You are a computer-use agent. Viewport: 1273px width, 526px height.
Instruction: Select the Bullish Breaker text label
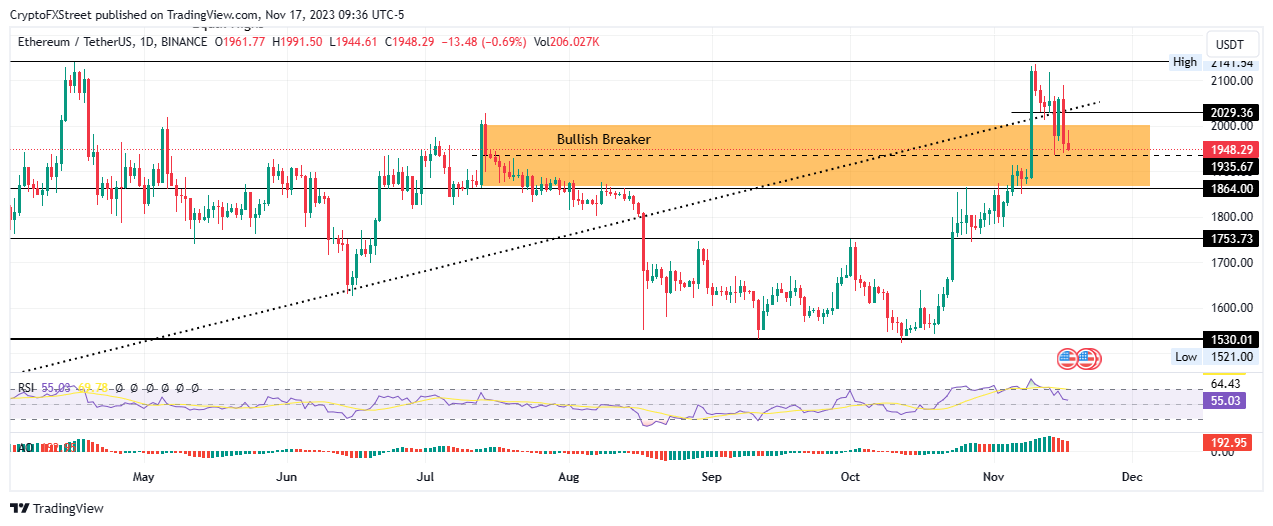pyautogui.click(x=604, y=139)
